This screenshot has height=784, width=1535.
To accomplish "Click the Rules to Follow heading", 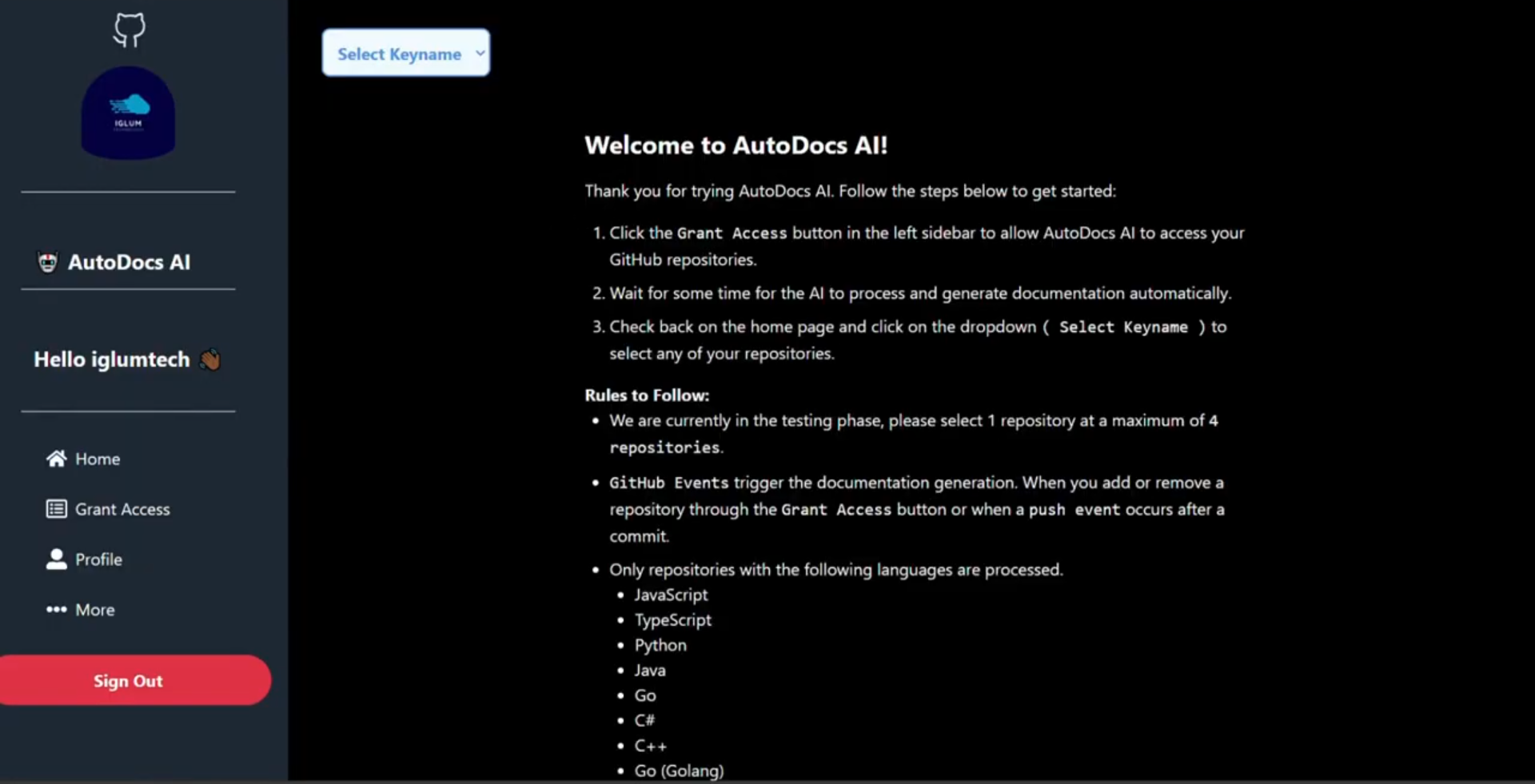I will (646, 396).
